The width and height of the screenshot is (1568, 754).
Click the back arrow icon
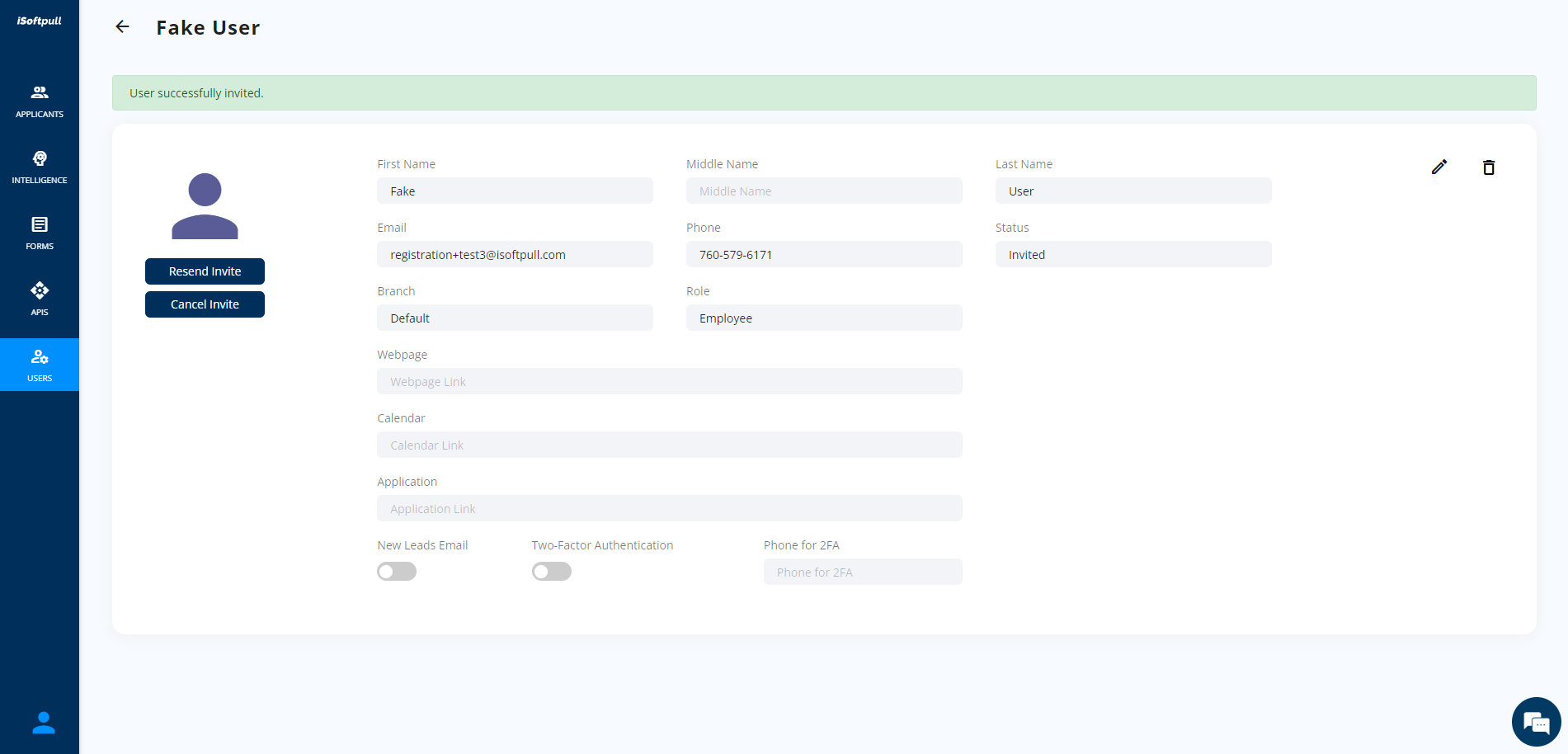click(x=122, y=27)
